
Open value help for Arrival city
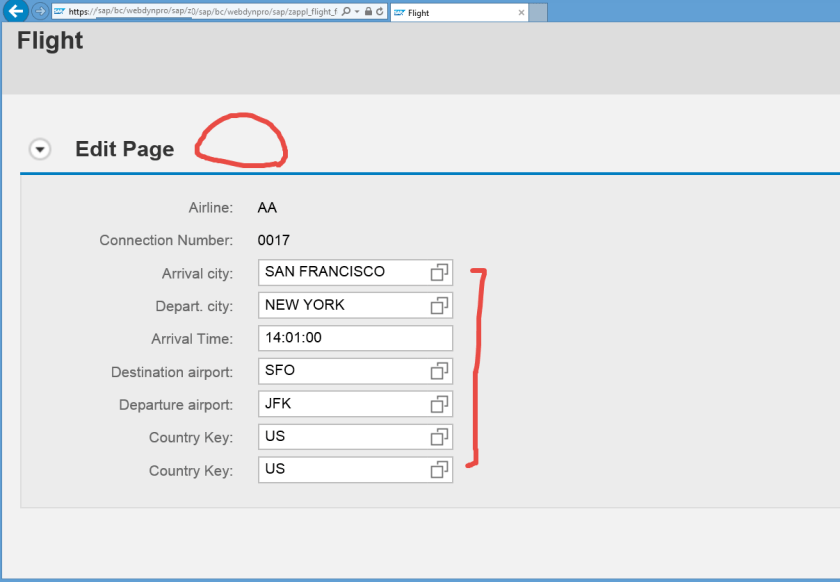tap(439, 272)
